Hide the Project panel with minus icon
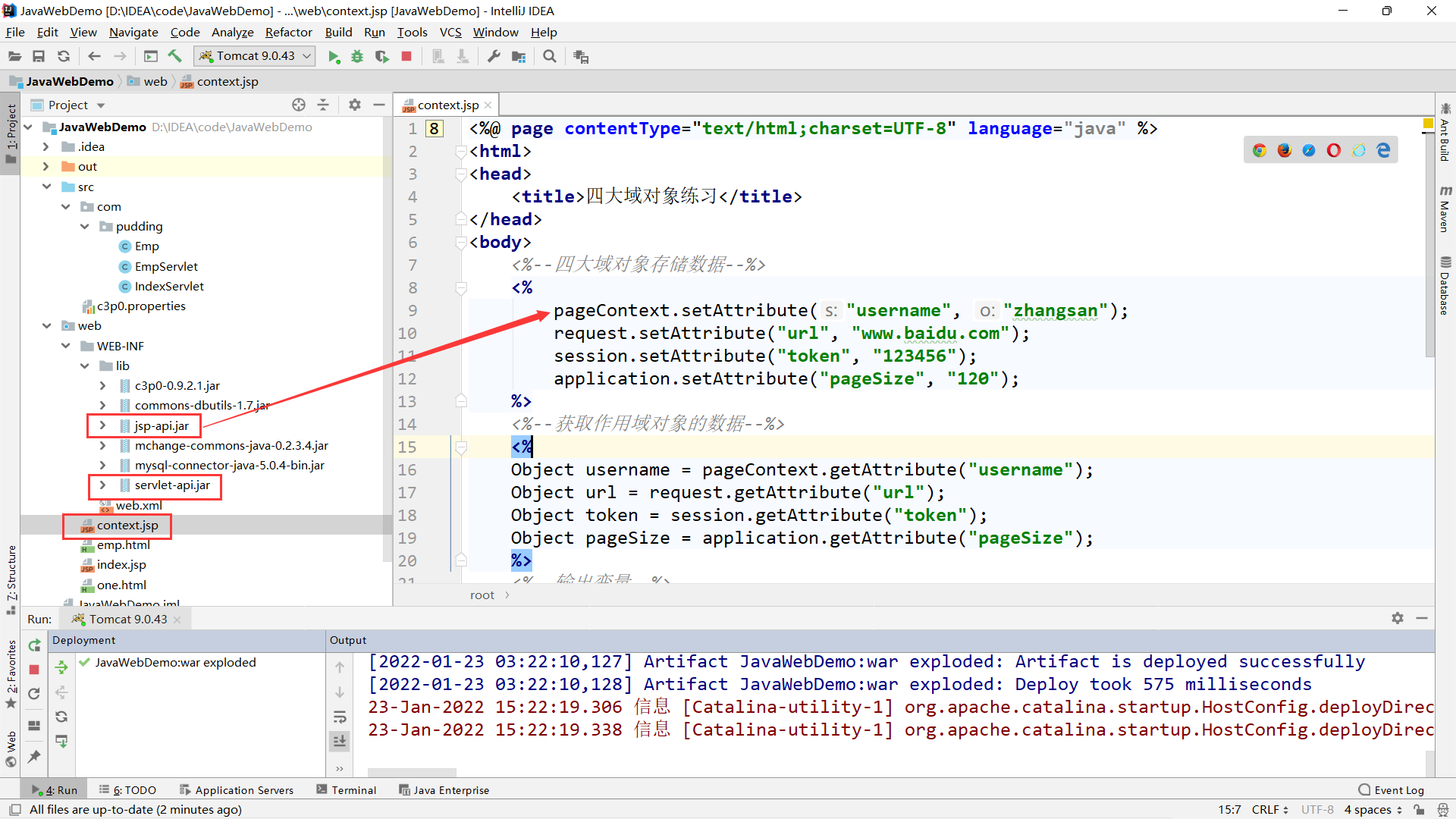The width and height of the screenshot is (1456, 819). (x=379, y=105)
